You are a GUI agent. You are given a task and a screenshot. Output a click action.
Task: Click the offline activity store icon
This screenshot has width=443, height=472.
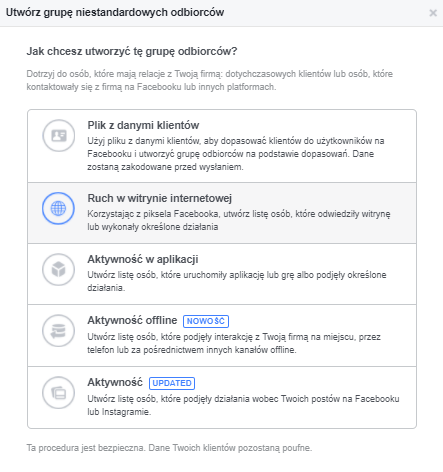(59, 331)
